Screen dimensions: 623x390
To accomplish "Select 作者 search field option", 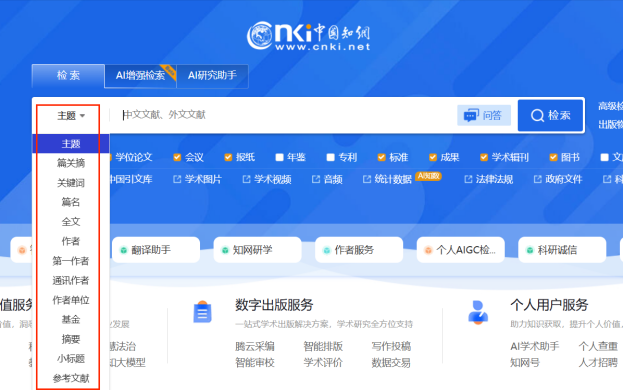I will [71, 241].
